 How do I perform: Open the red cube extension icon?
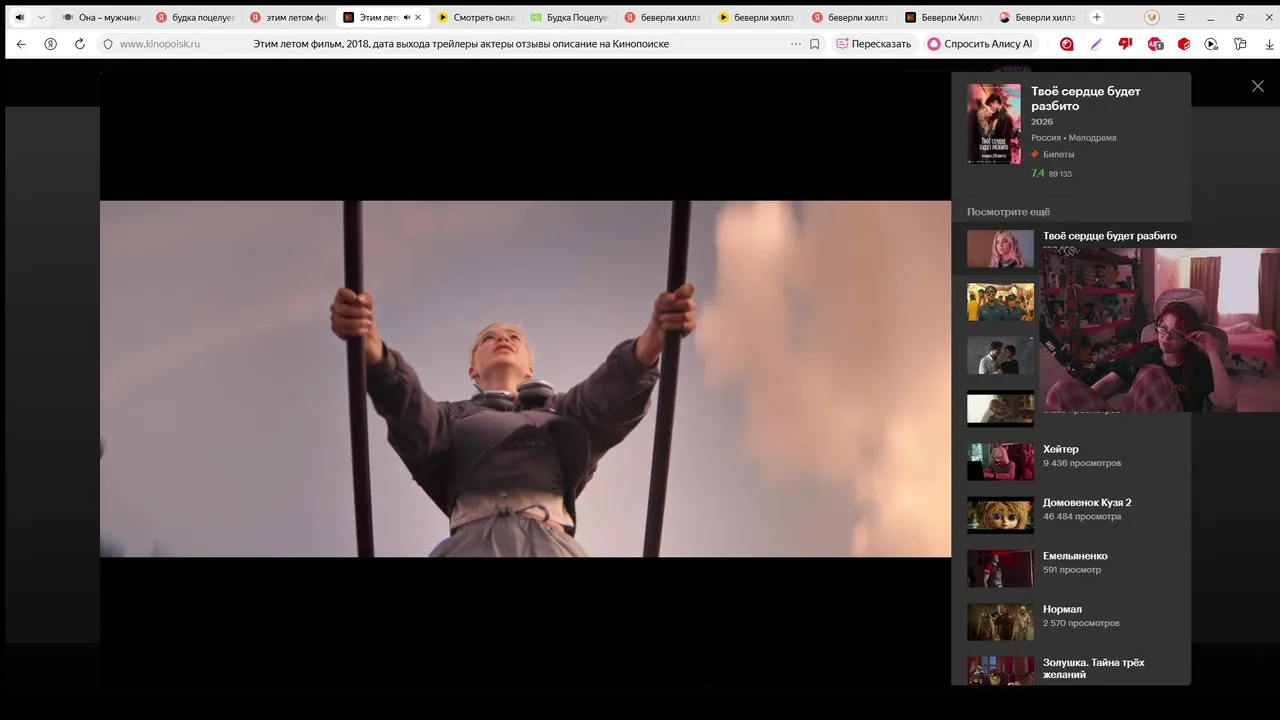pos(1184,44)
